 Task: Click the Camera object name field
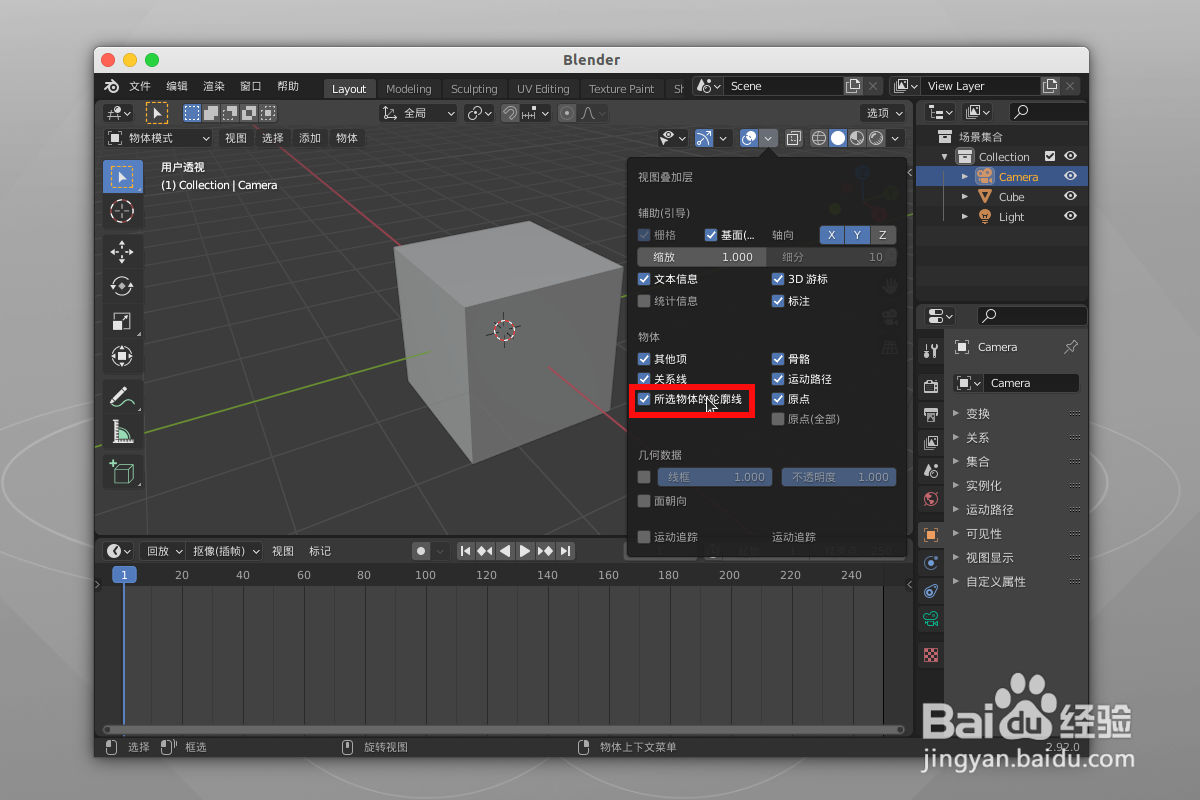click(x=1031, y=383)
